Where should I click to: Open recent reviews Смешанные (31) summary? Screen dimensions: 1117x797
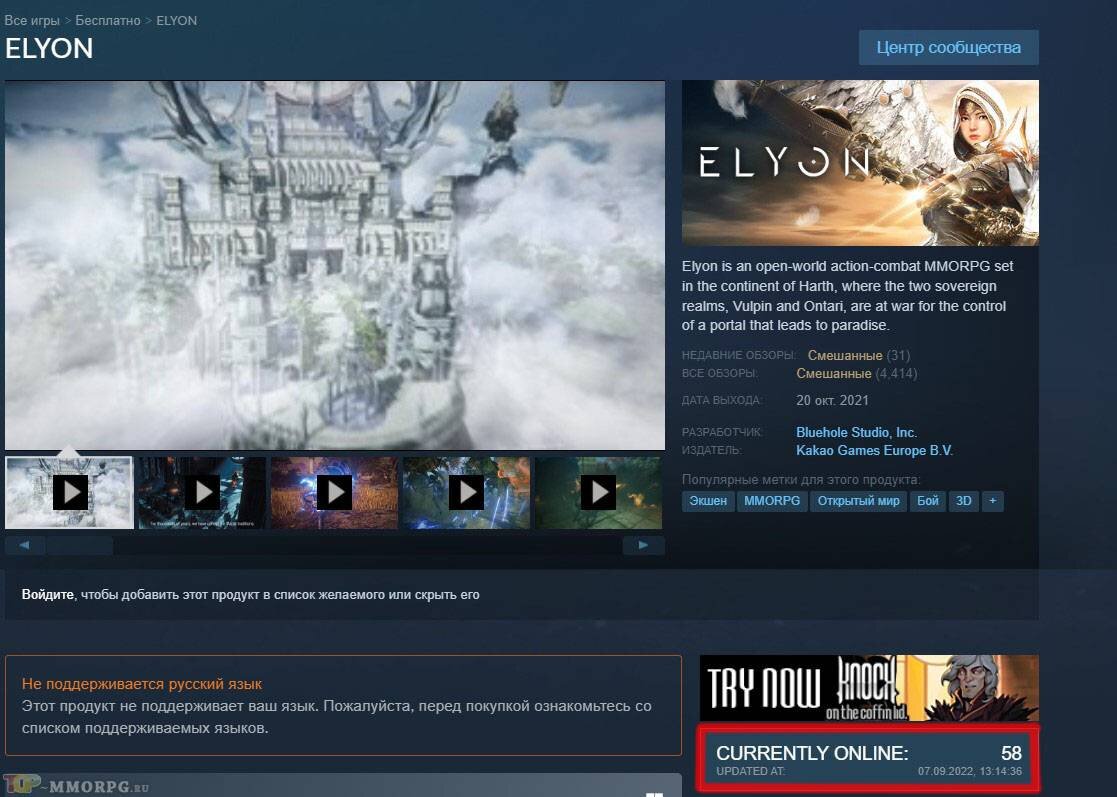[x=858, y=355]
